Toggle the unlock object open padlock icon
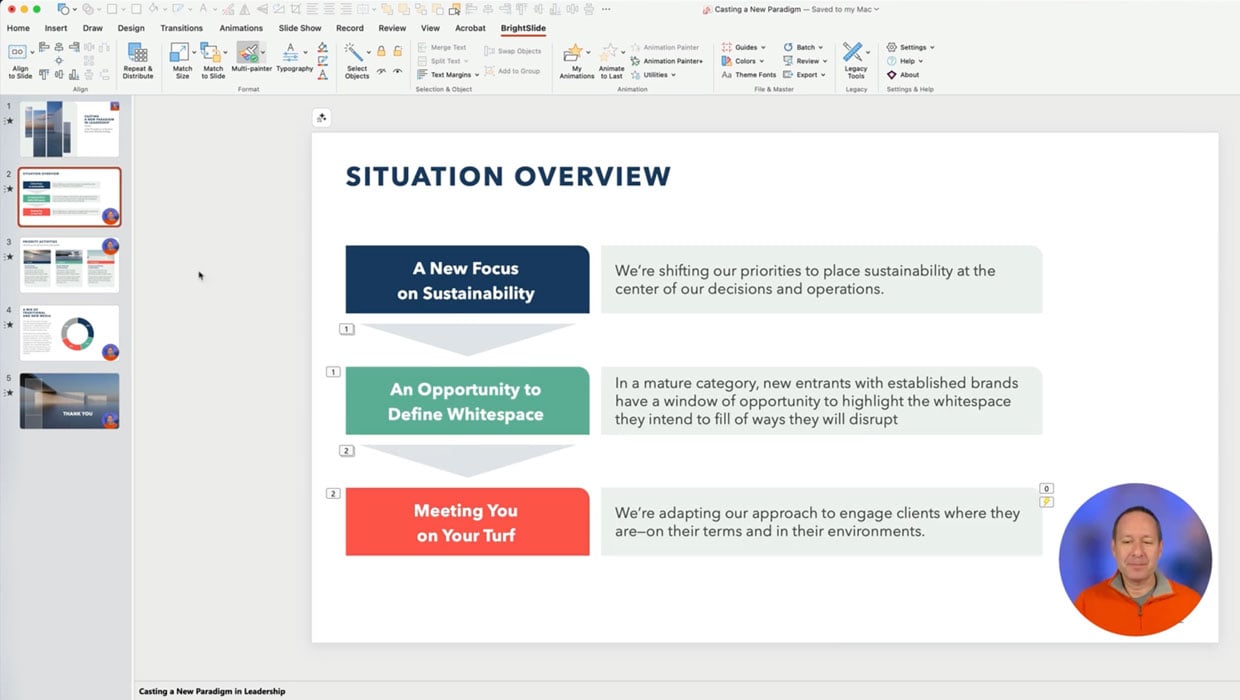 pos(398,51)
